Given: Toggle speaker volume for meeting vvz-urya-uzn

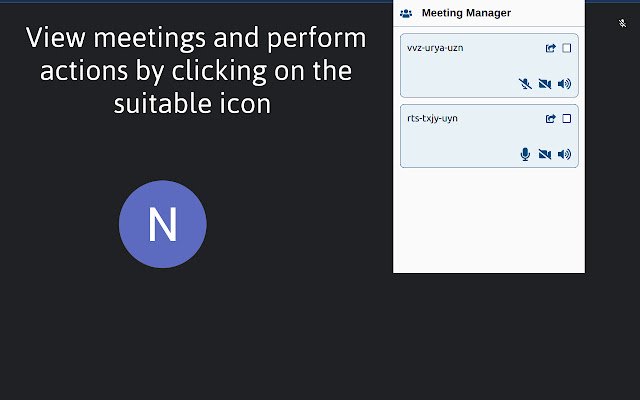Looking at the screenshot, I should (x=564, y=84).
